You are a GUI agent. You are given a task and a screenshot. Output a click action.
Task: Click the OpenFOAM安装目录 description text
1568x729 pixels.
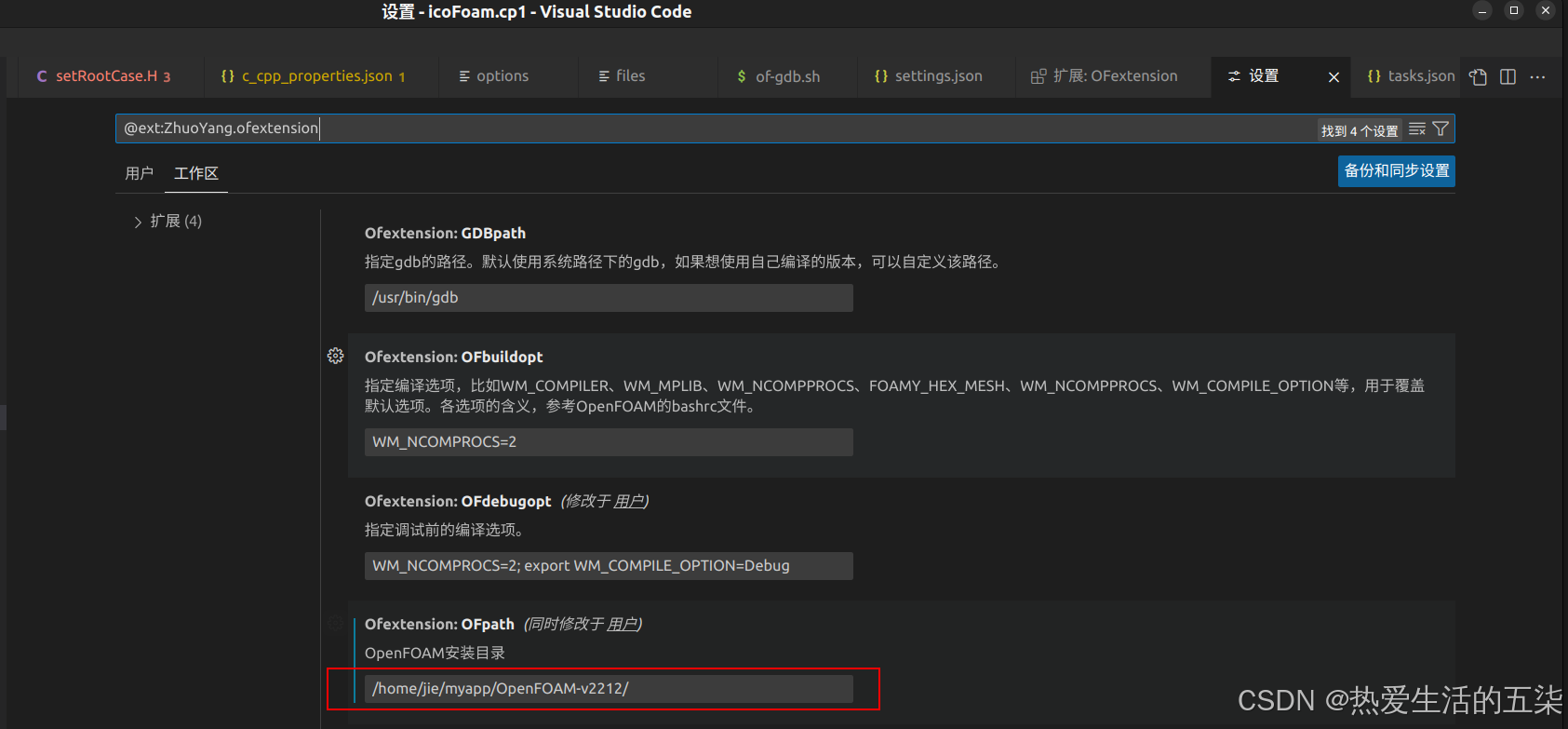pos(435,654)
